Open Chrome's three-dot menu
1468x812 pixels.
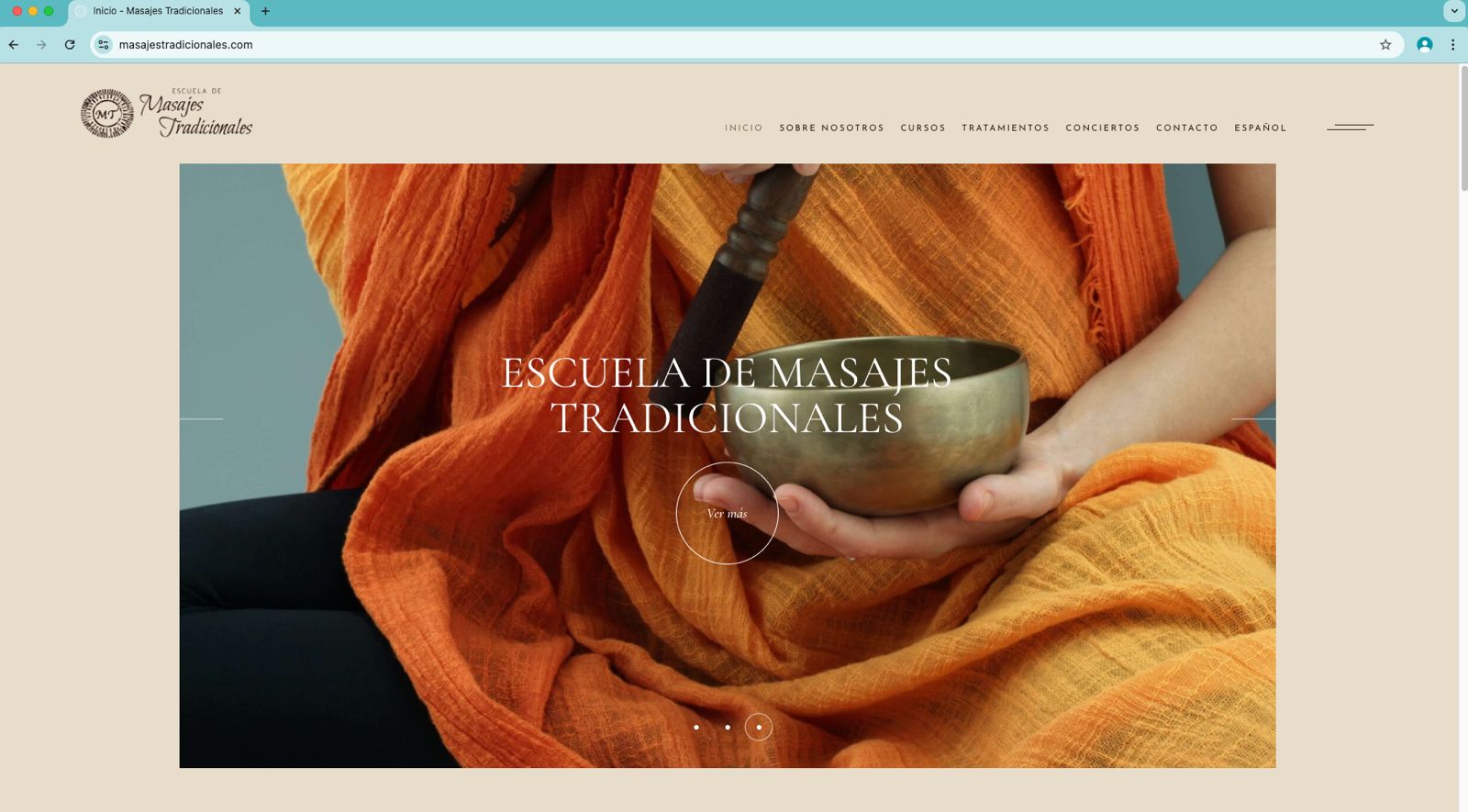click(1452, 44)
